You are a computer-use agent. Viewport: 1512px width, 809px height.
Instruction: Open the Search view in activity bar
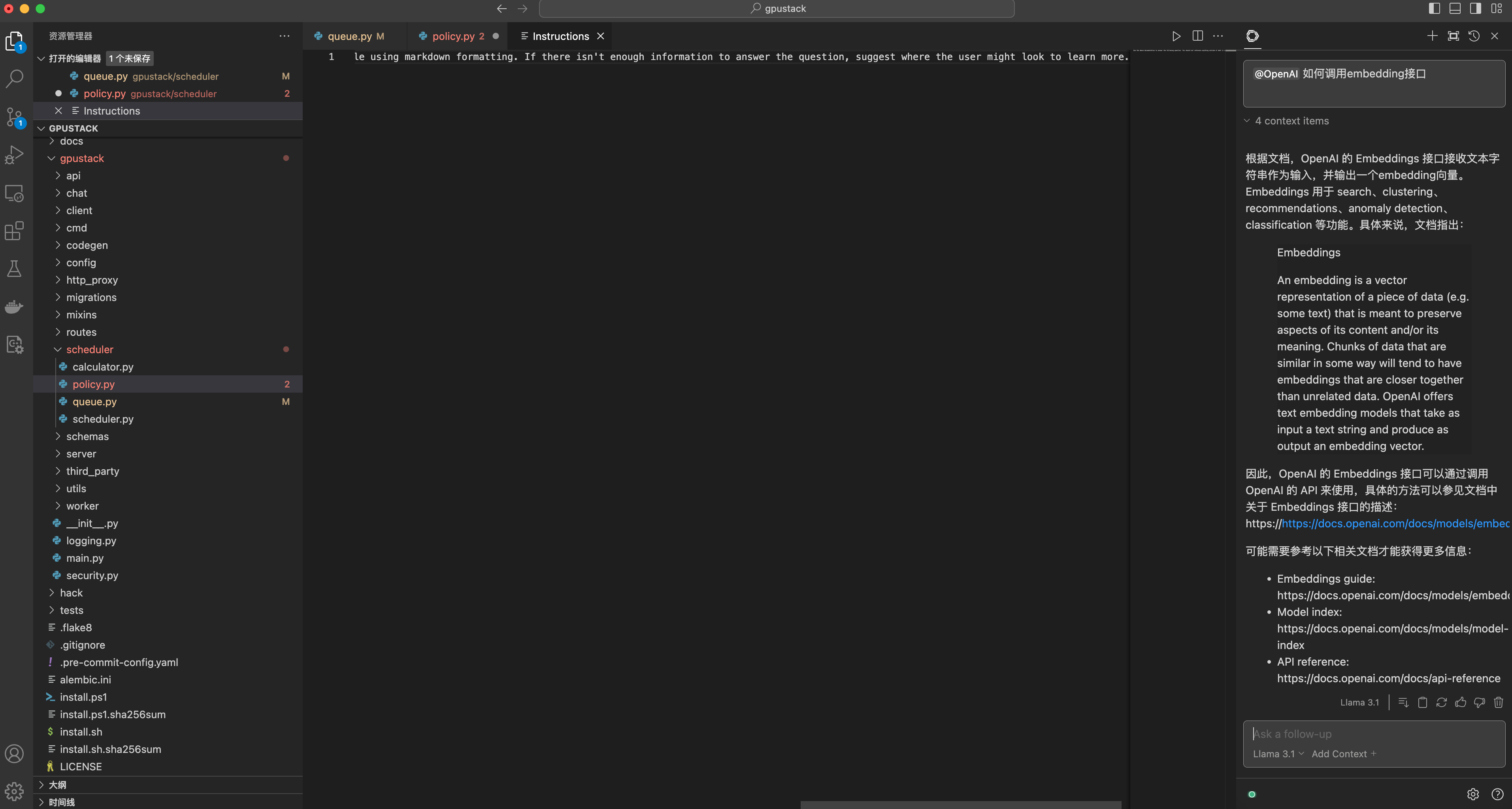point(14,79)
